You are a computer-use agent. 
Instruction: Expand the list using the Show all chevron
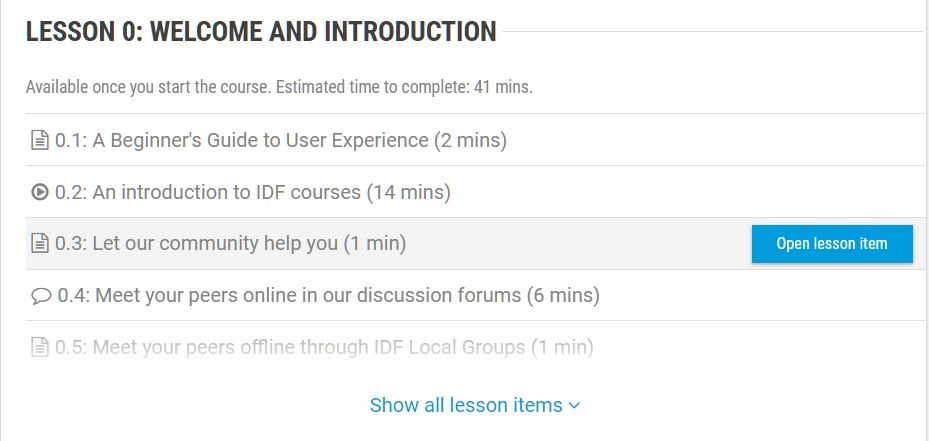[x=574, y=406]
